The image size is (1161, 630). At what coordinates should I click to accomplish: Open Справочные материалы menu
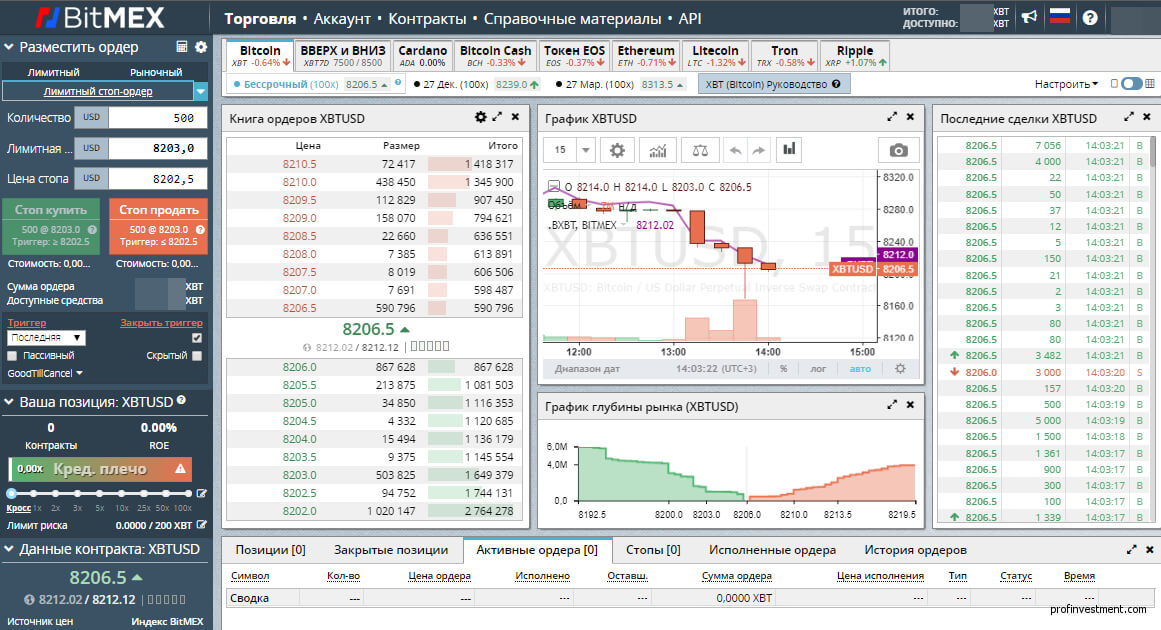click(572, 19)
